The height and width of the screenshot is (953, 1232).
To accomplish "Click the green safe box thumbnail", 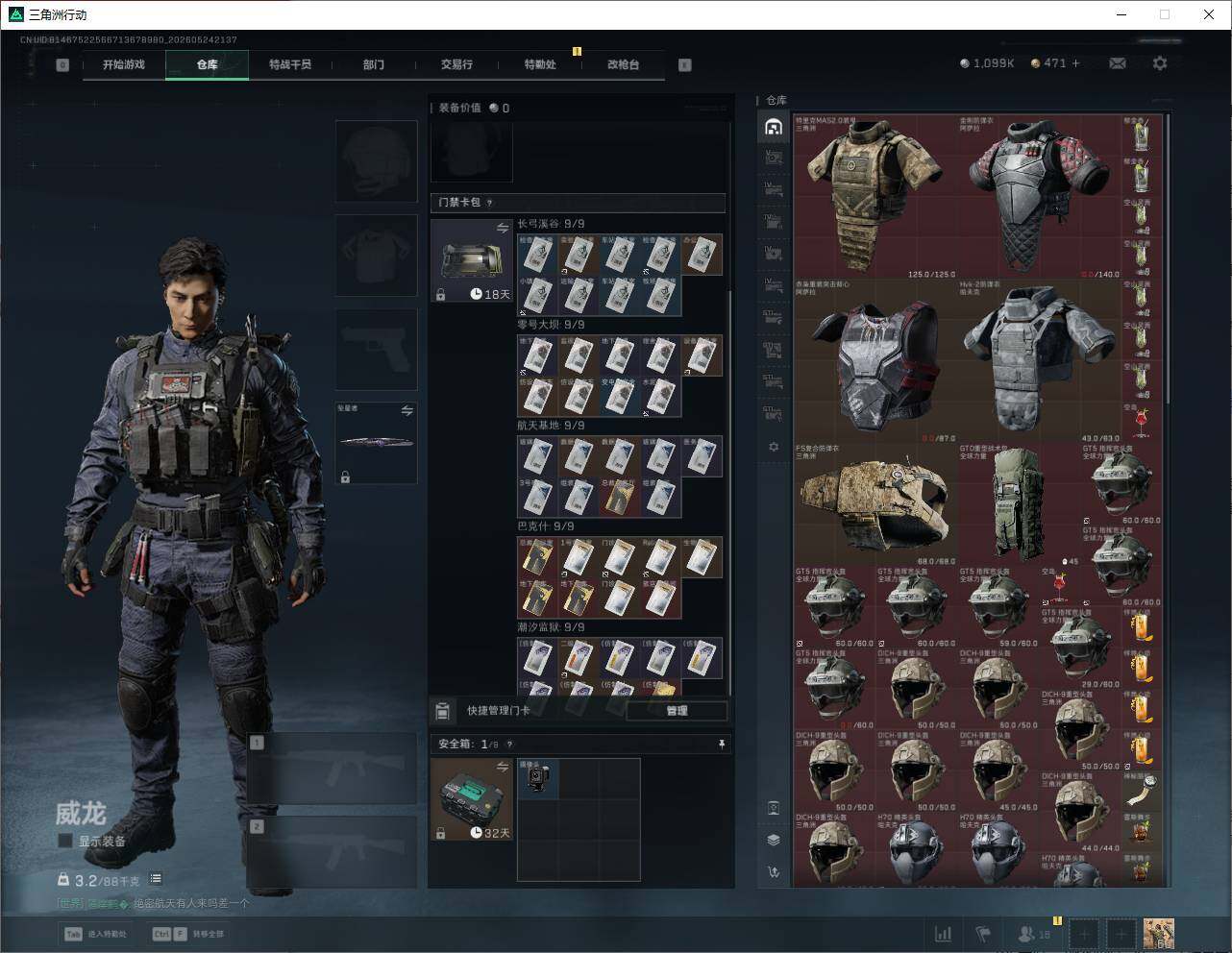I will [472, 799].
